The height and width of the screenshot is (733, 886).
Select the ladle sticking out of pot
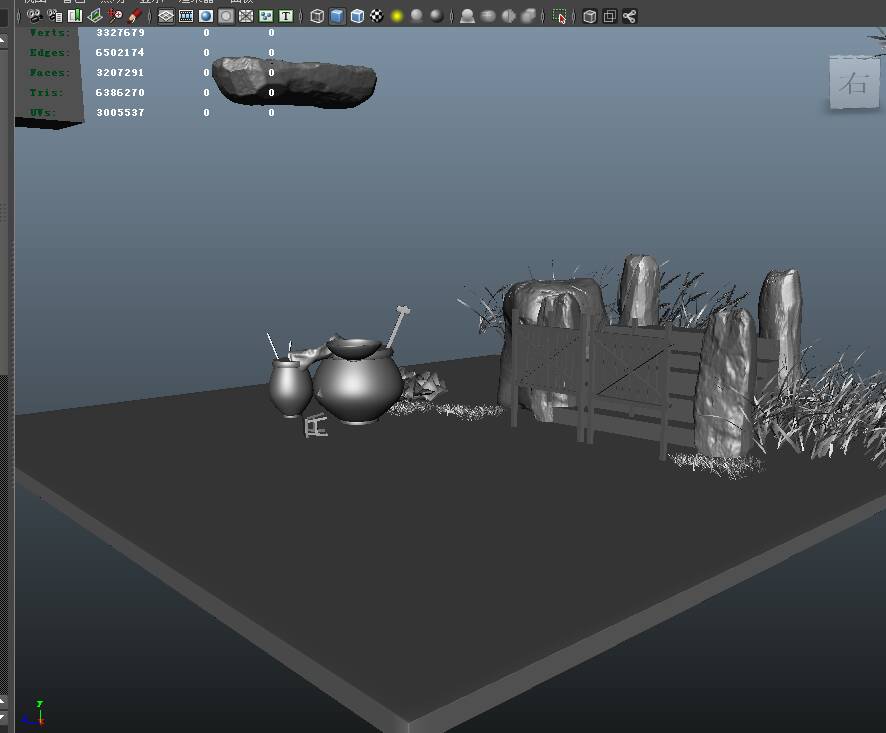point(398,328)
